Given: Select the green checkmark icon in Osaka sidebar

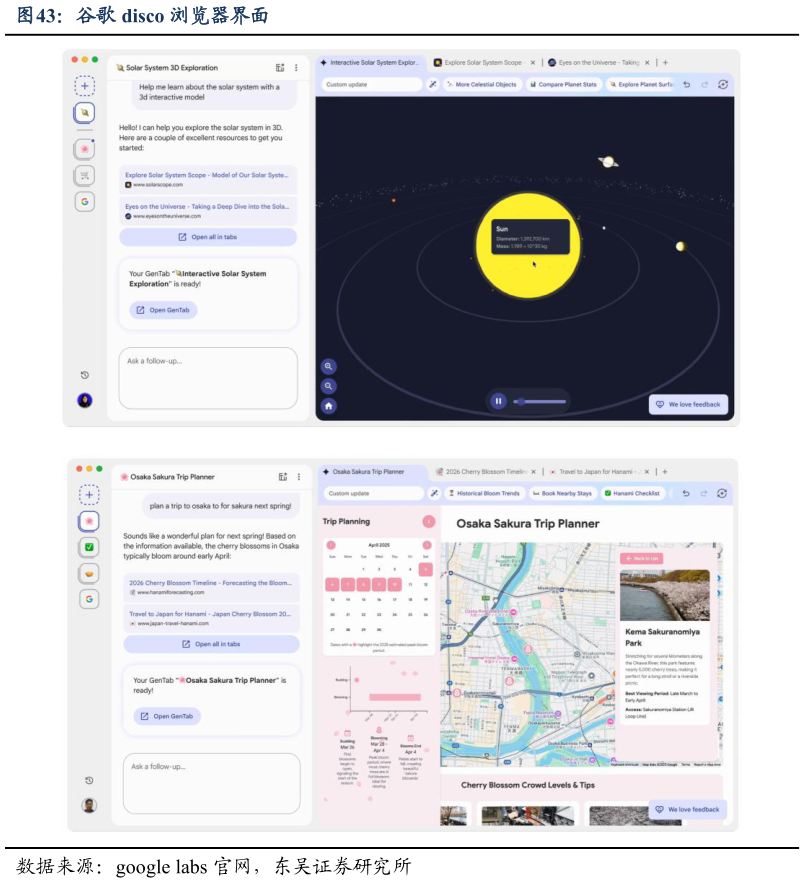Looking at the screenshot, I should pyautogui.click(x=89, y=547).
